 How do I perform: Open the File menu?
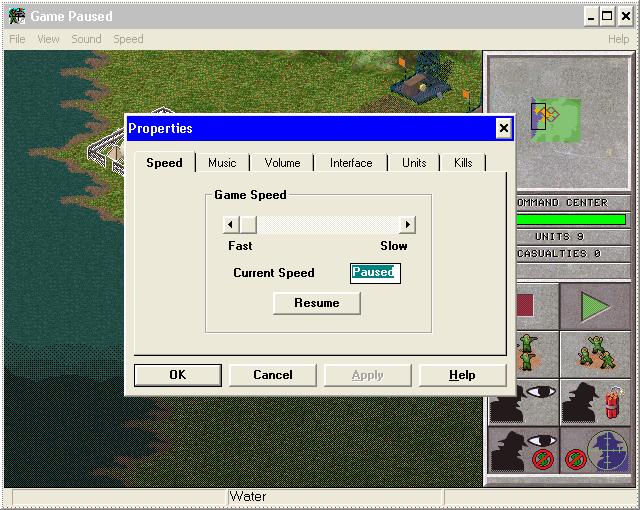pos(17,39)
